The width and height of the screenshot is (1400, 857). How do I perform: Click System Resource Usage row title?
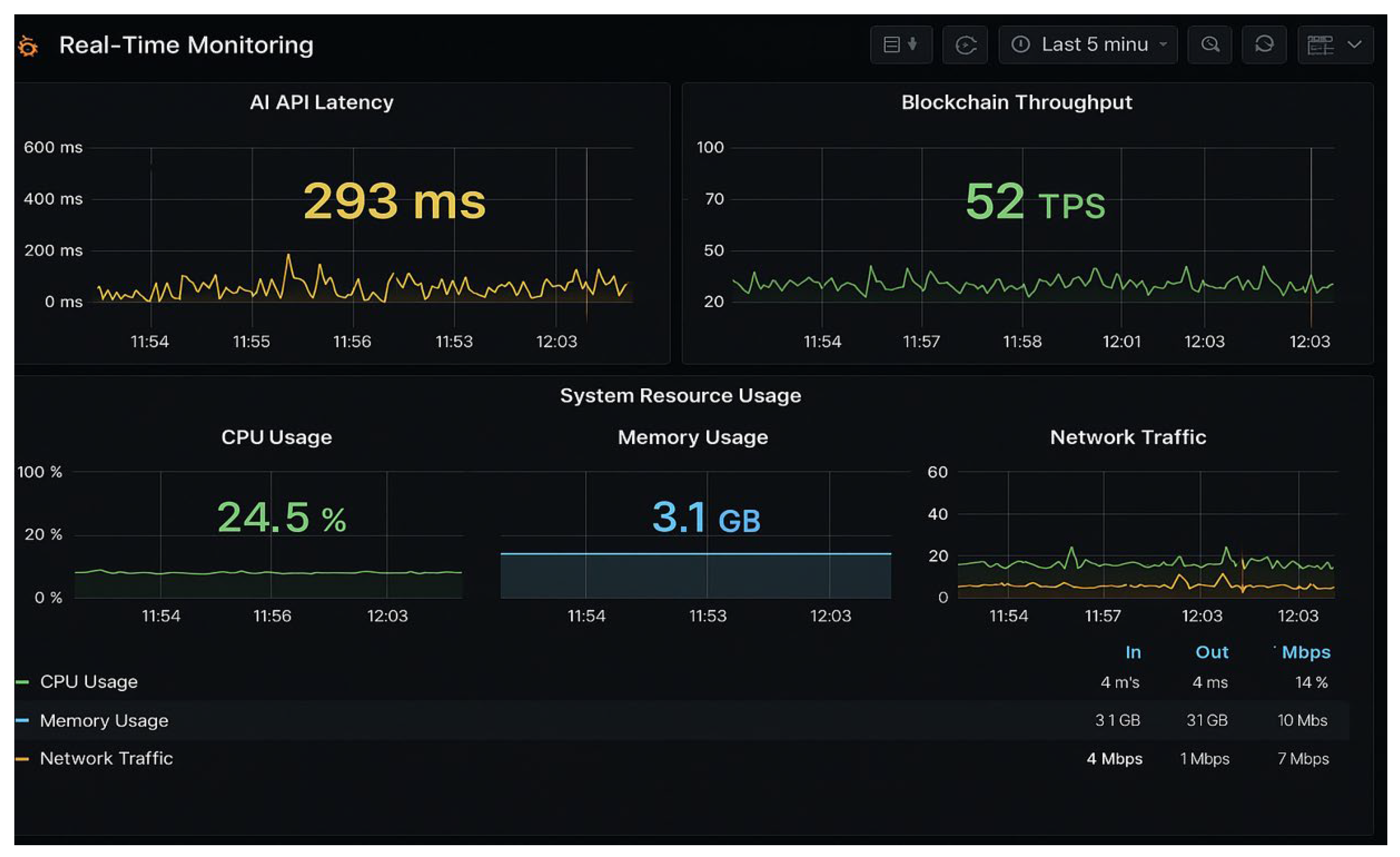tap(680, 396)
